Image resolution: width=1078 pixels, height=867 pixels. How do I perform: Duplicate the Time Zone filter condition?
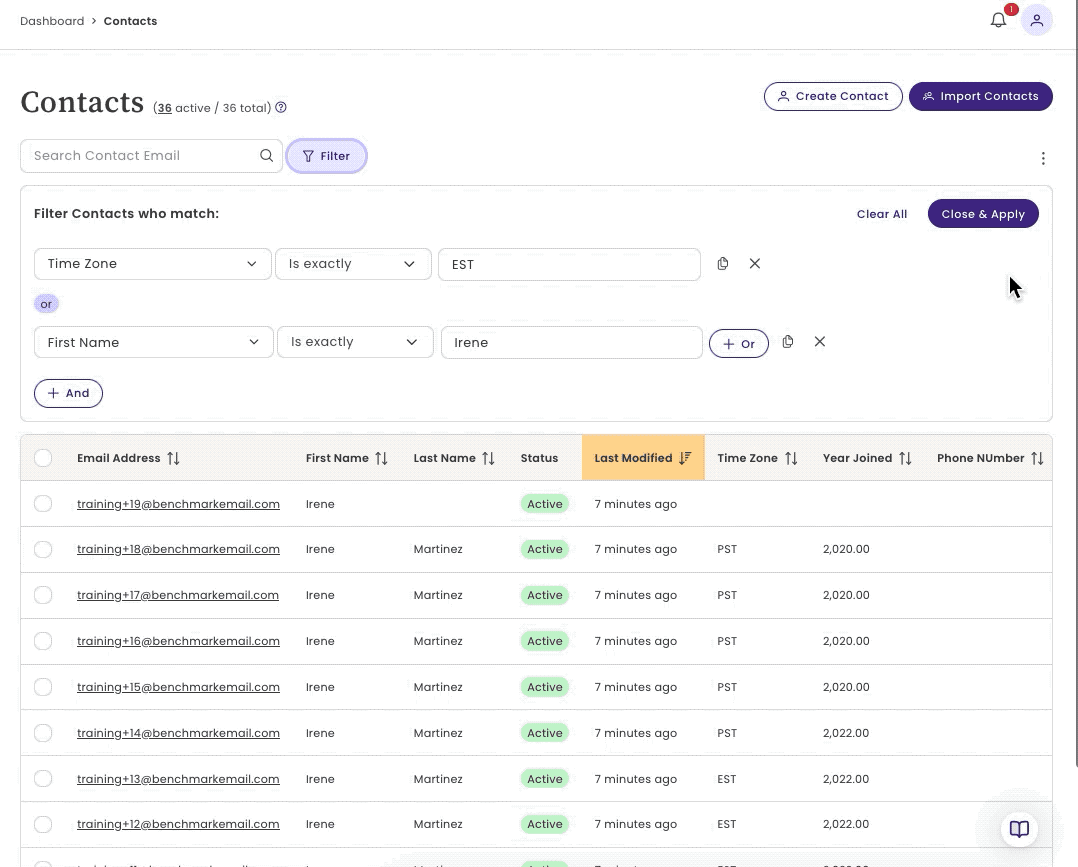click(722, 263)
